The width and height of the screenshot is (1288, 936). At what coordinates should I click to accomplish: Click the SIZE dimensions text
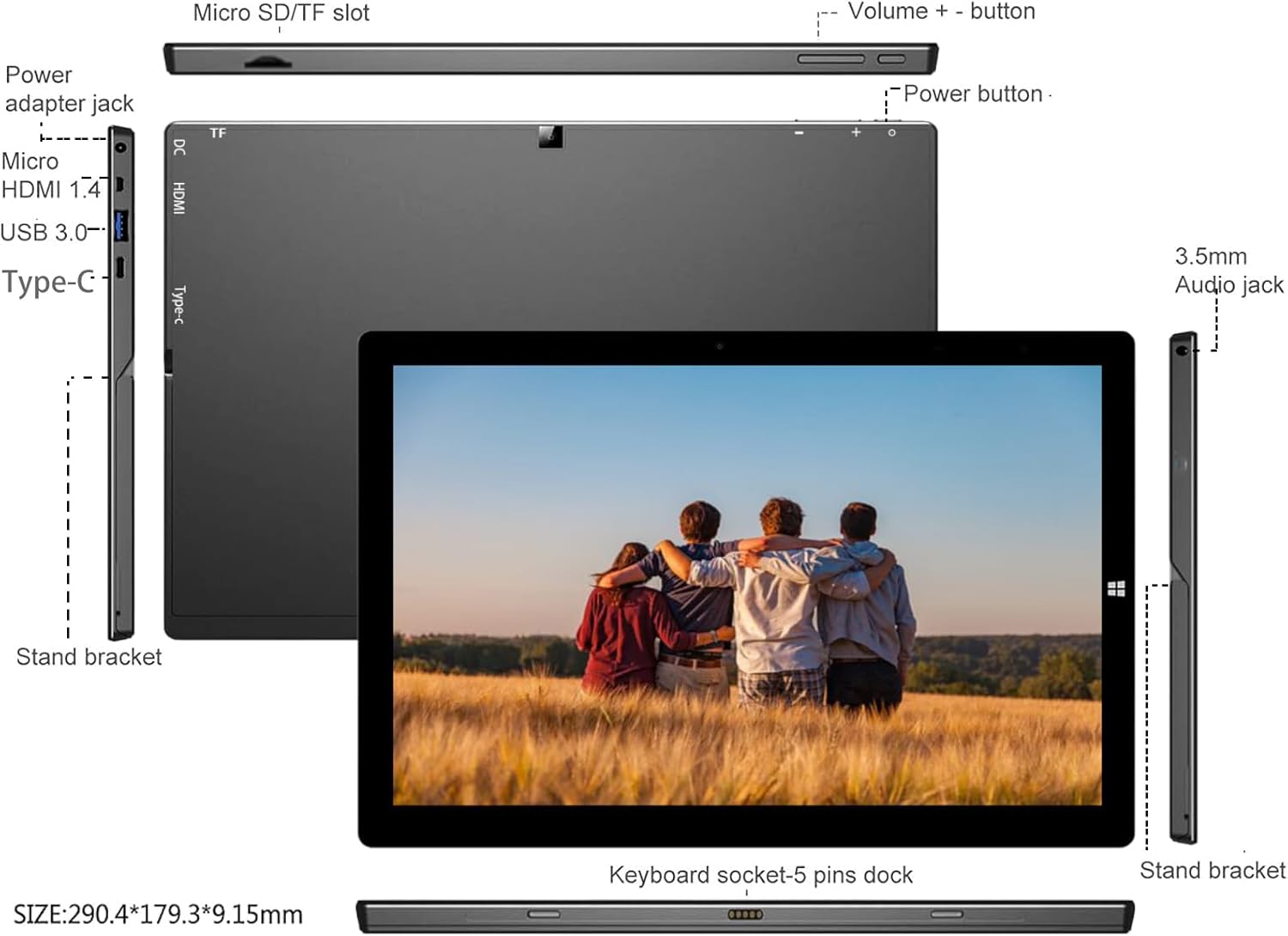coord(158,915)
